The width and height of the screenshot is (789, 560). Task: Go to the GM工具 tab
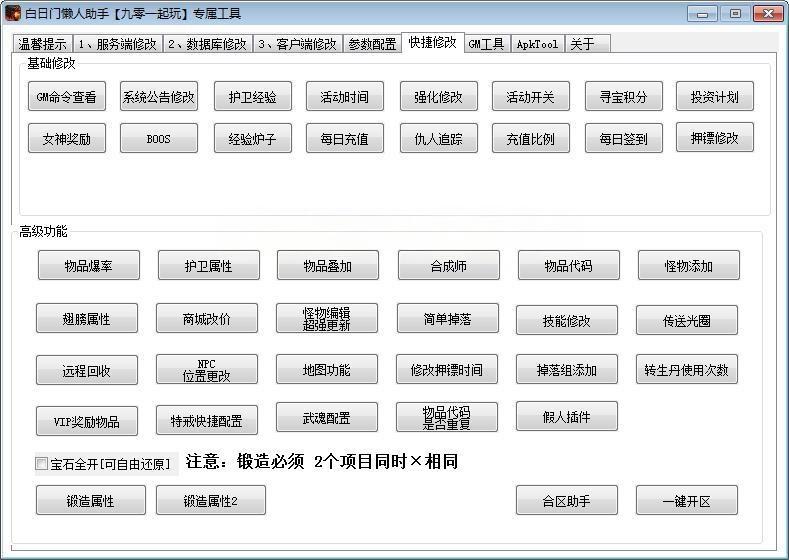486,45
